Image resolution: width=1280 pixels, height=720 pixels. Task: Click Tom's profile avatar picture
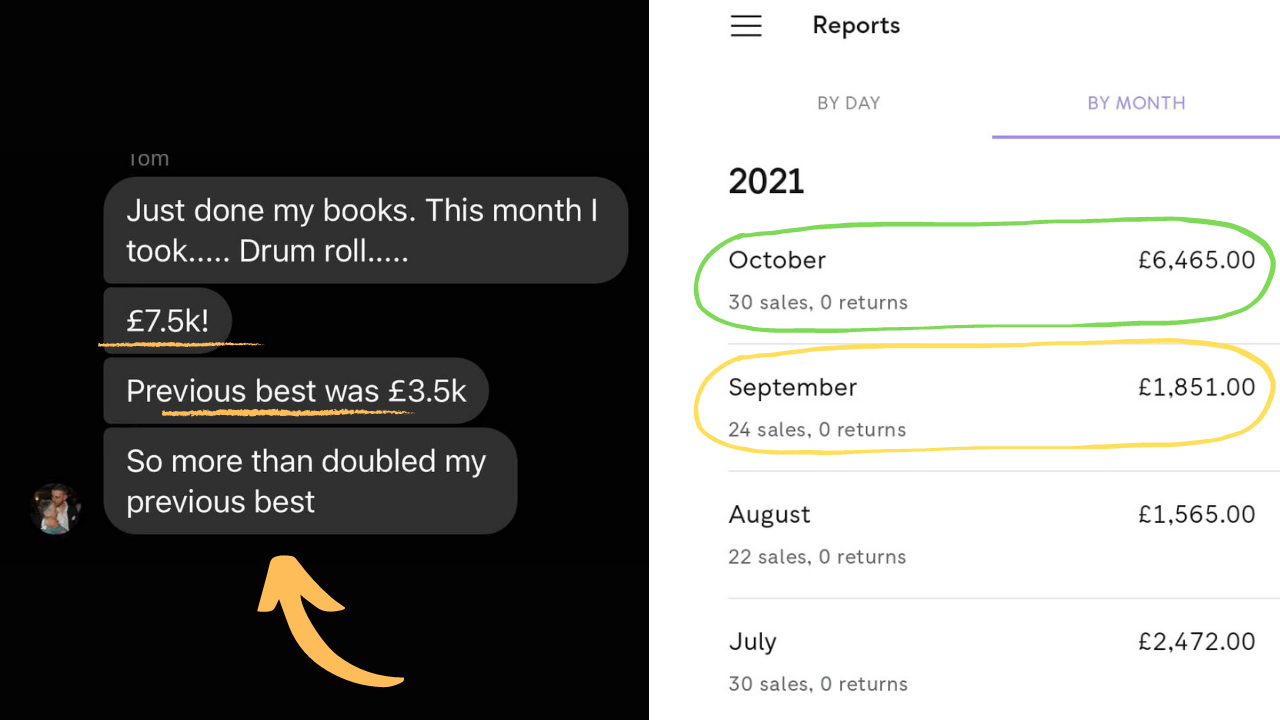[x=55, y=508]
